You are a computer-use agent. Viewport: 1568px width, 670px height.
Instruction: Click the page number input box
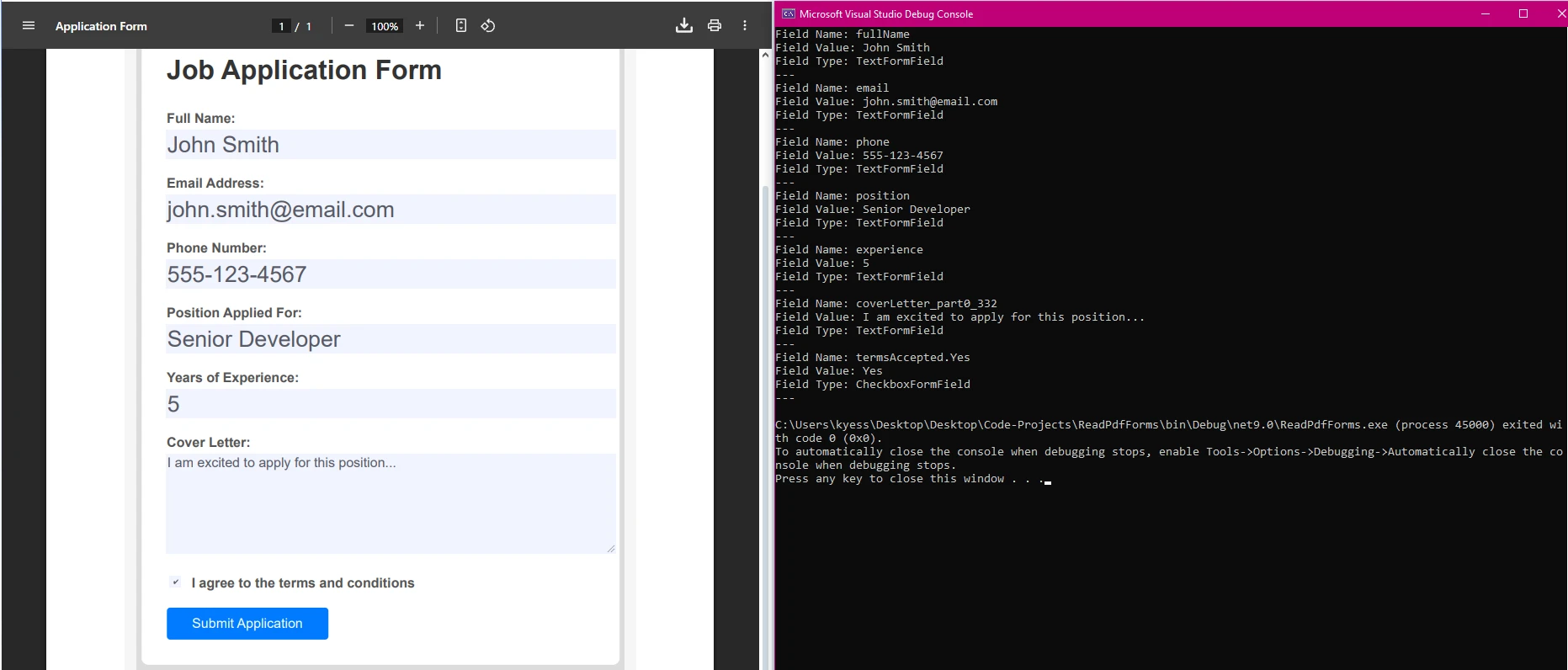coord(281,26)
